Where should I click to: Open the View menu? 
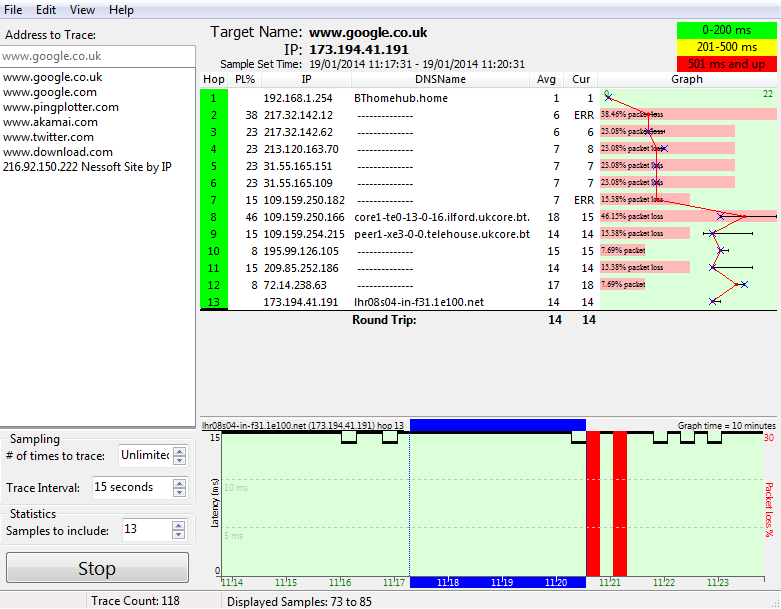point(82,10)
